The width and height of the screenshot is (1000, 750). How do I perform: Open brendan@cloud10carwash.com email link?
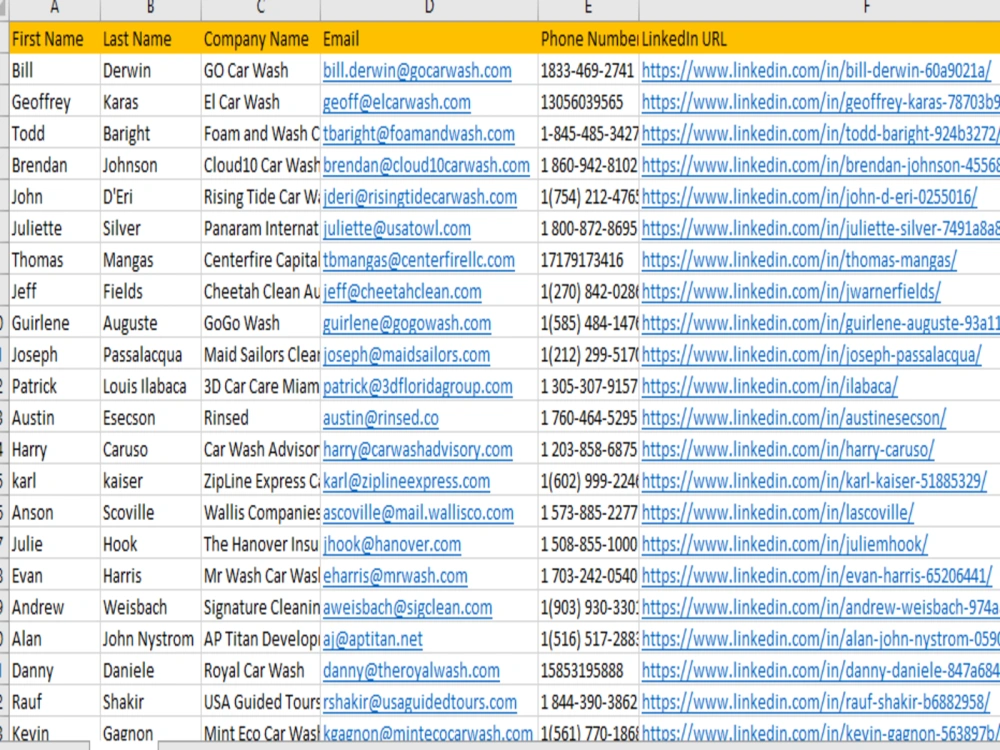coord(426,166)
